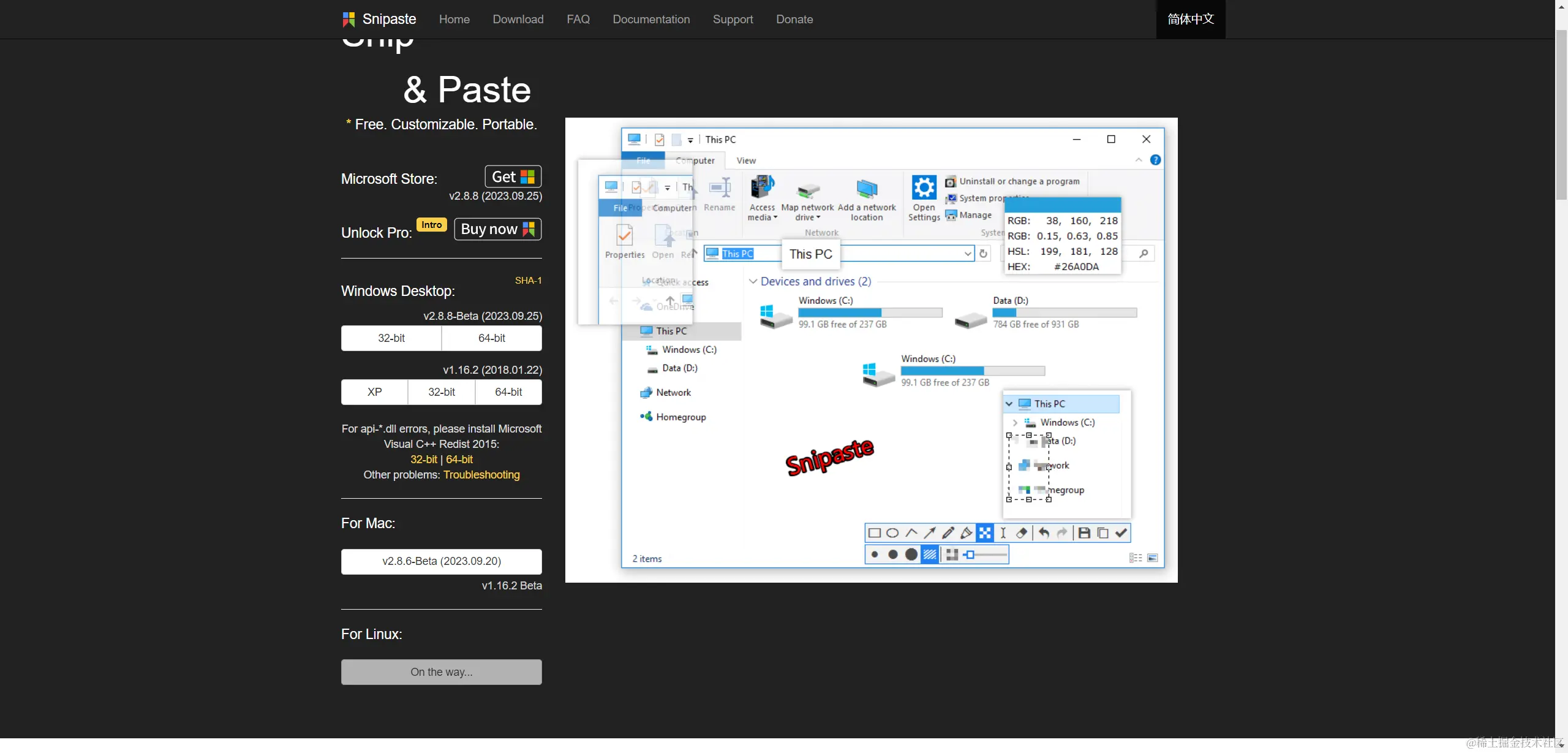Collapse the Devices and drives group

point(753,281)
